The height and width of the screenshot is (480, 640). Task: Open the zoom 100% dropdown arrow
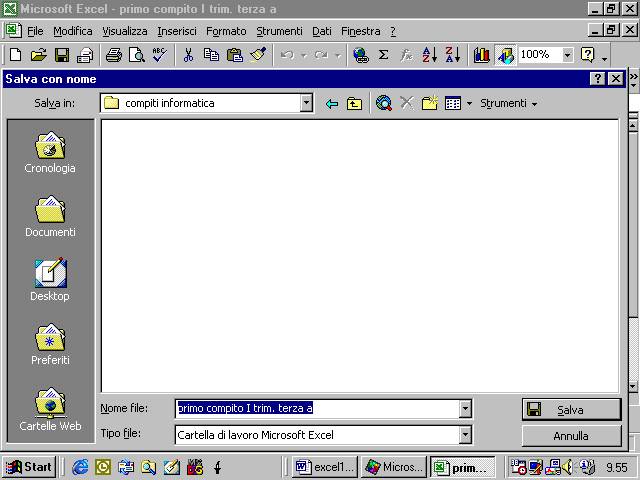click(x=567, y=55)
